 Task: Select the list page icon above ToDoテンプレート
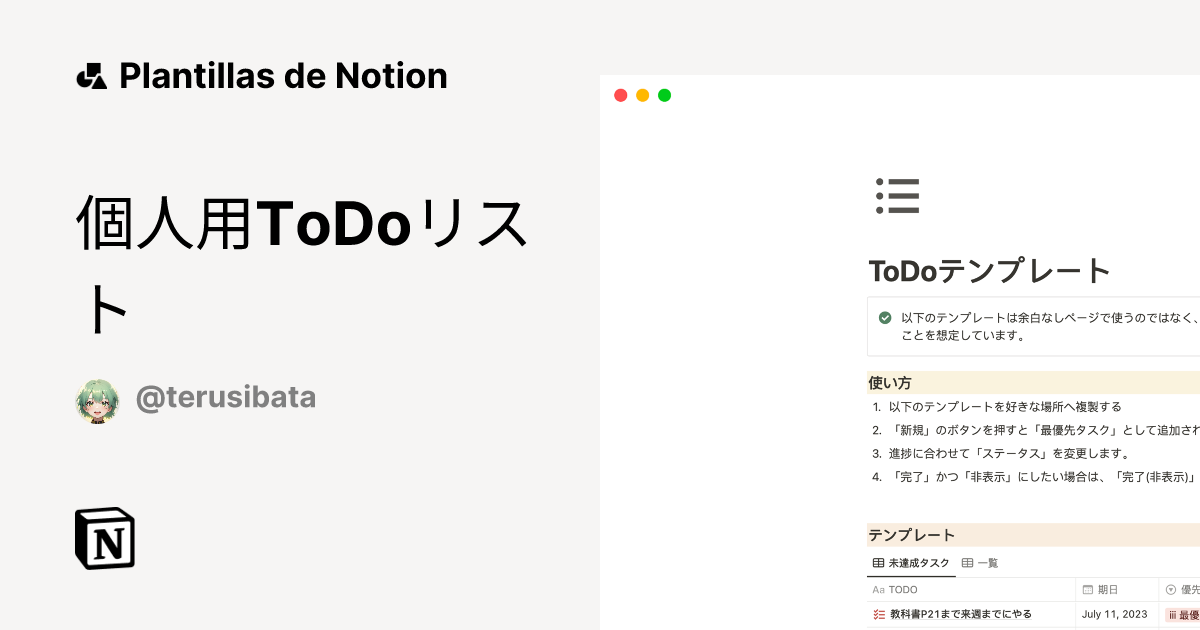(897, 197)
